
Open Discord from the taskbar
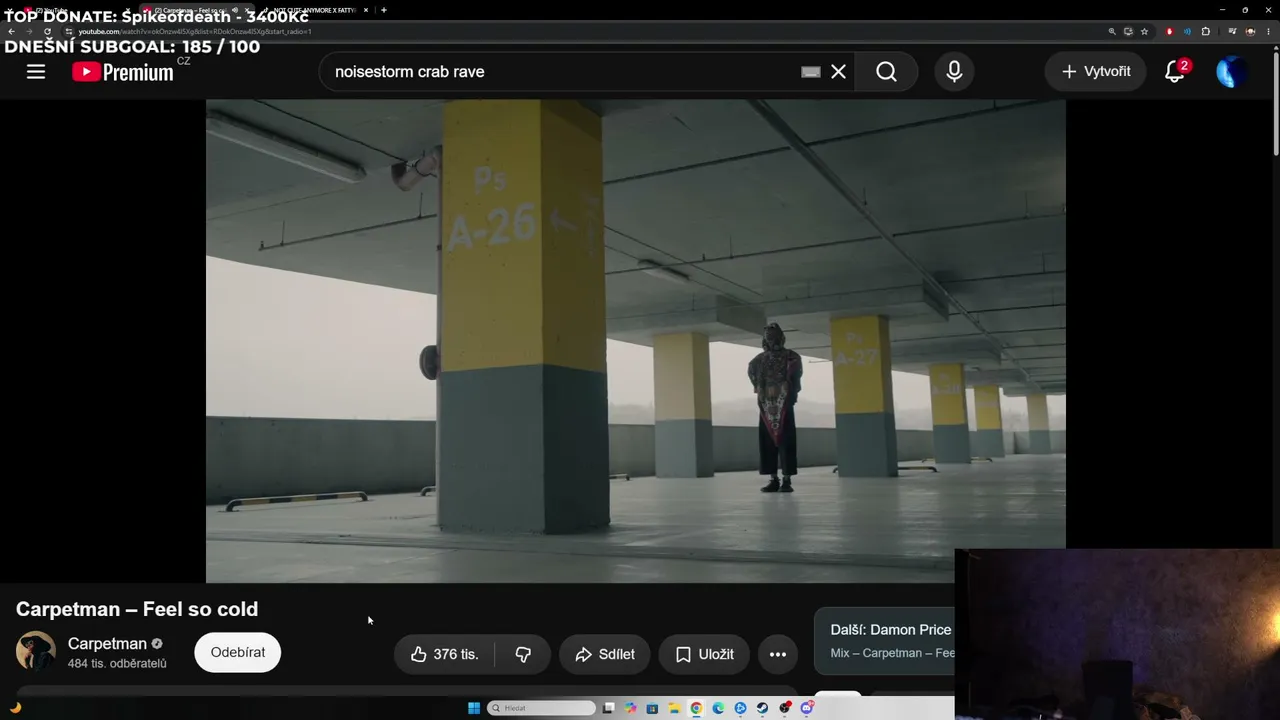[x=807, y=708]
